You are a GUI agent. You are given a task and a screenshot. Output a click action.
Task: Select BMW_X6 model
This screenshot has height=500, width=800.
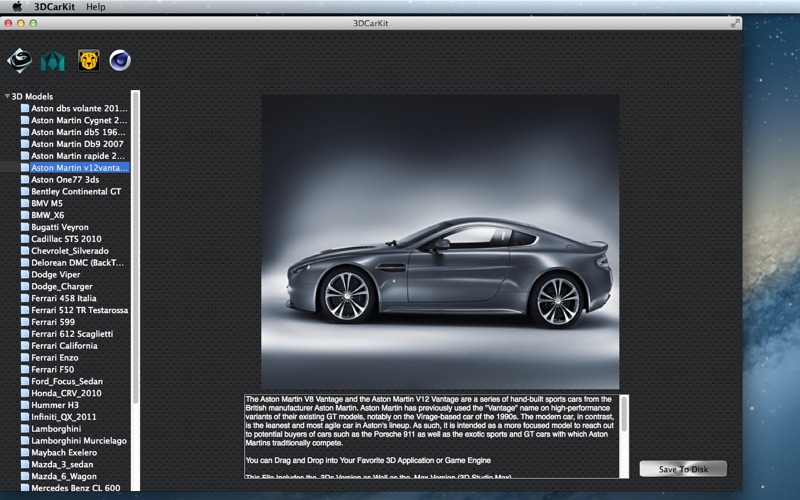pos(47,215)
